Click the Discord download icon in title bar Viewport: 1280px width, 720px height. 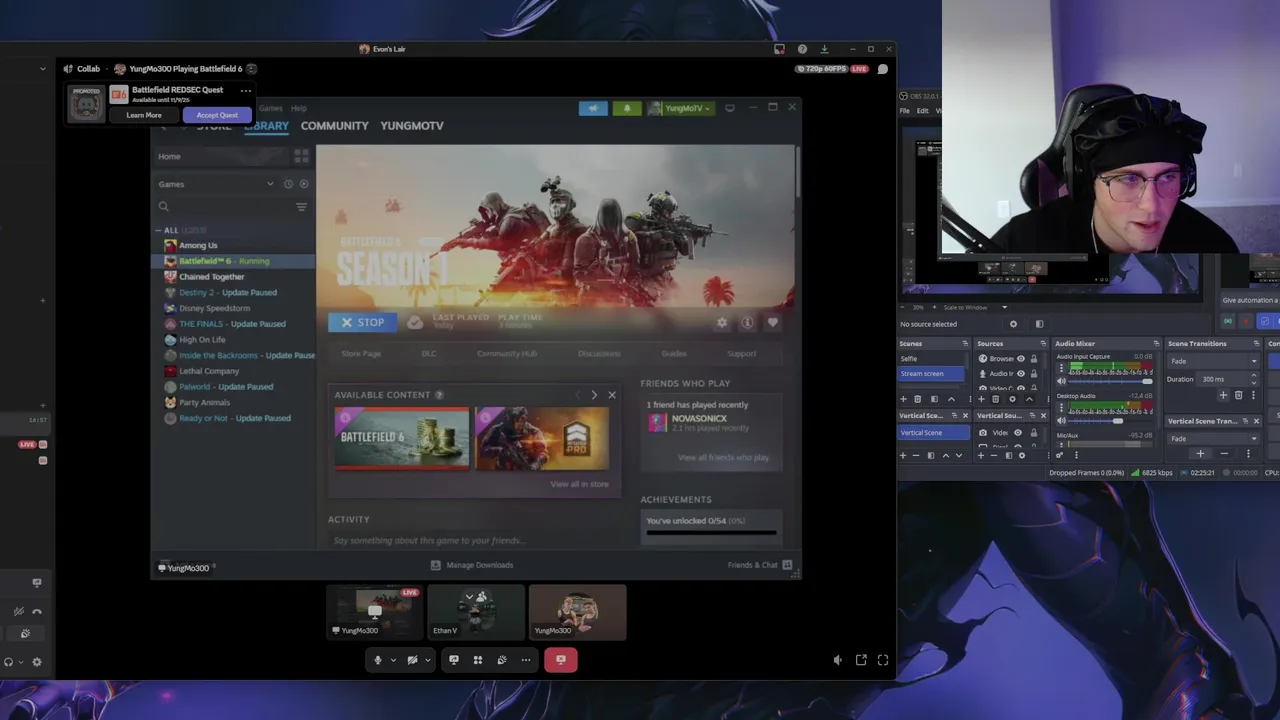pyautogui.click(x=824, y=49)
